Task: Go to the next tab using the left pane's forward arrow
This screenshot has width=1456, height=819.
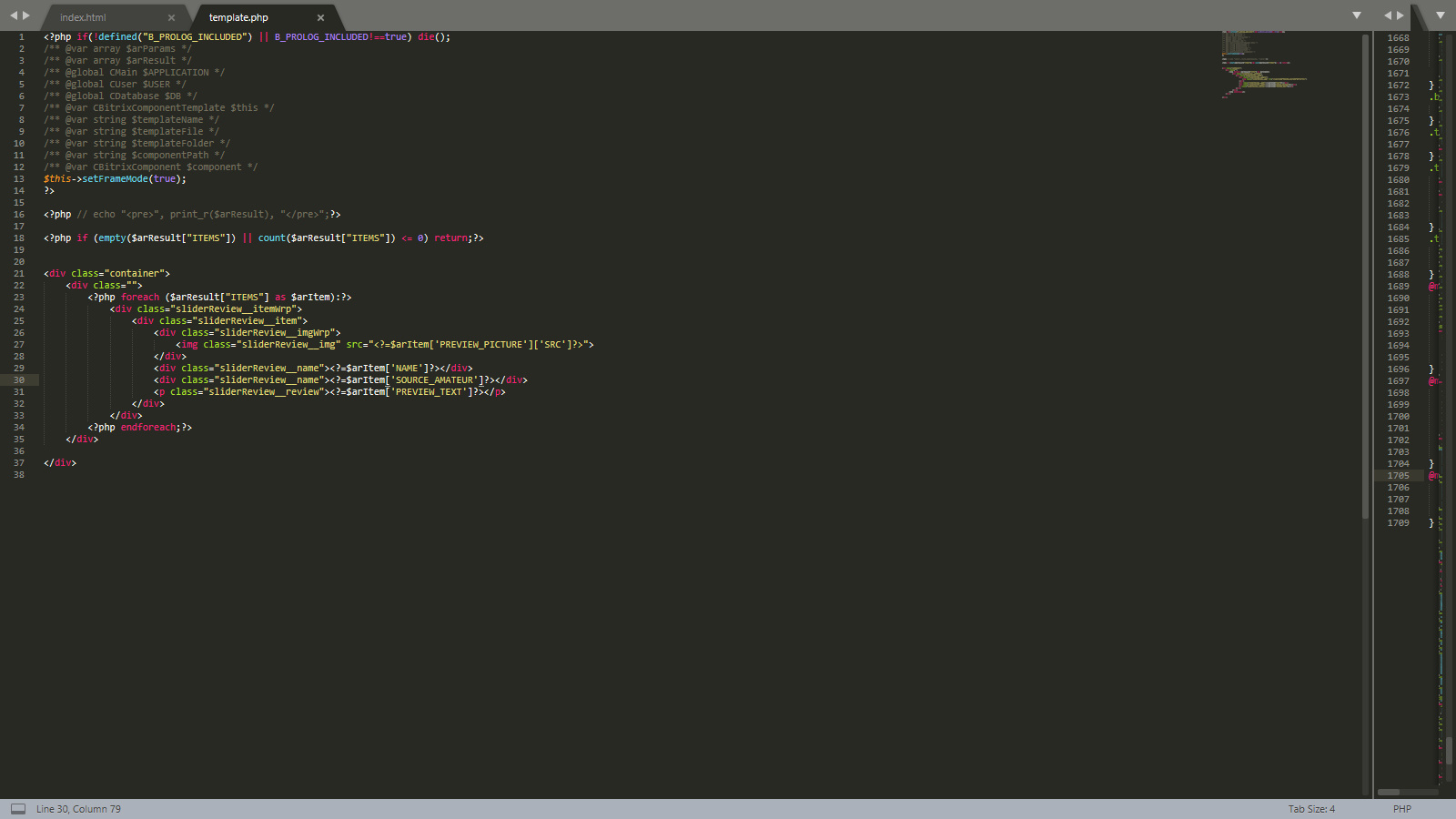Action: pyautogui.click(x=26, y=15)
